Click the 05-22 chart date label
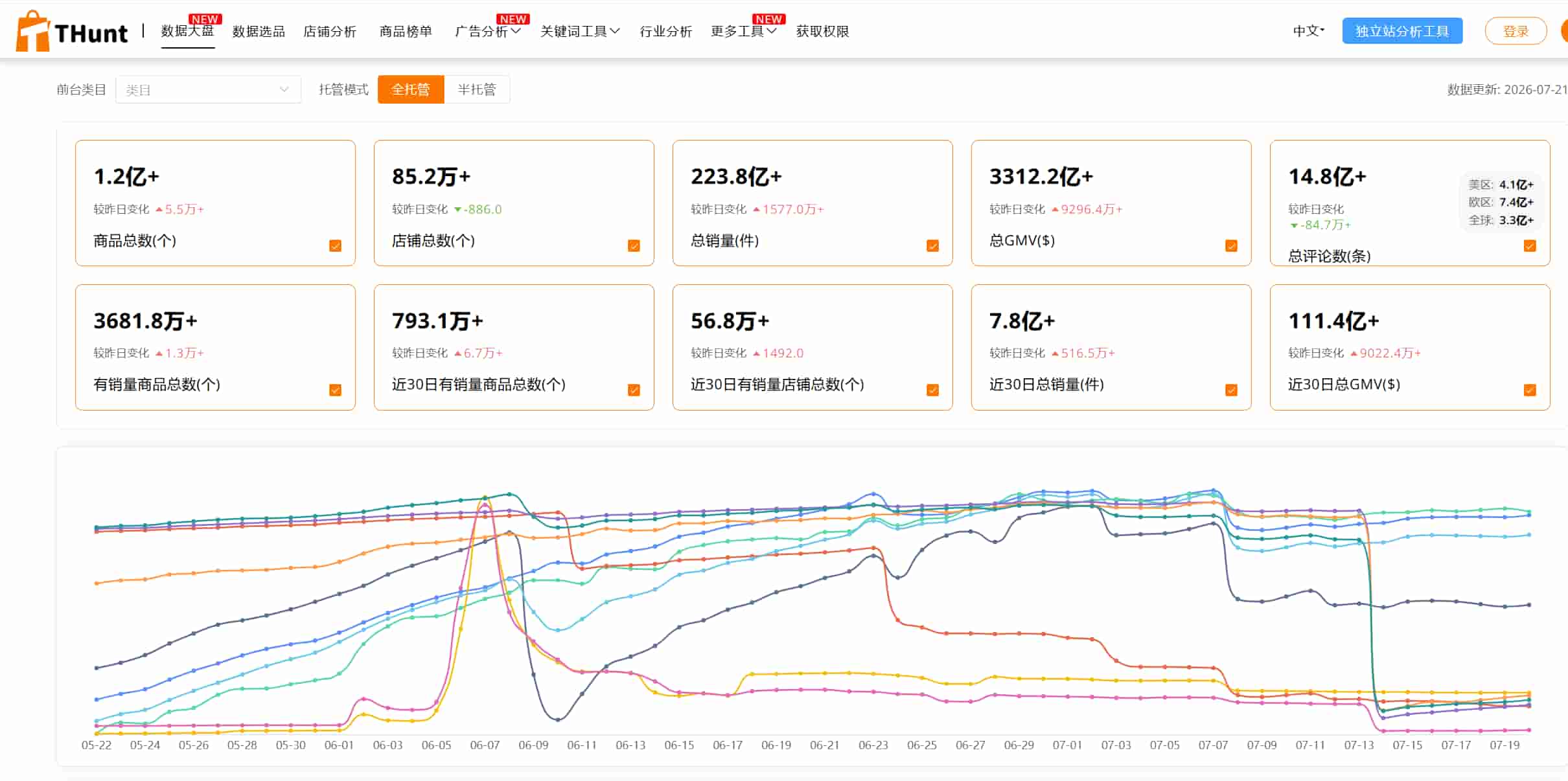1568x781 pixels. point(97,745)
